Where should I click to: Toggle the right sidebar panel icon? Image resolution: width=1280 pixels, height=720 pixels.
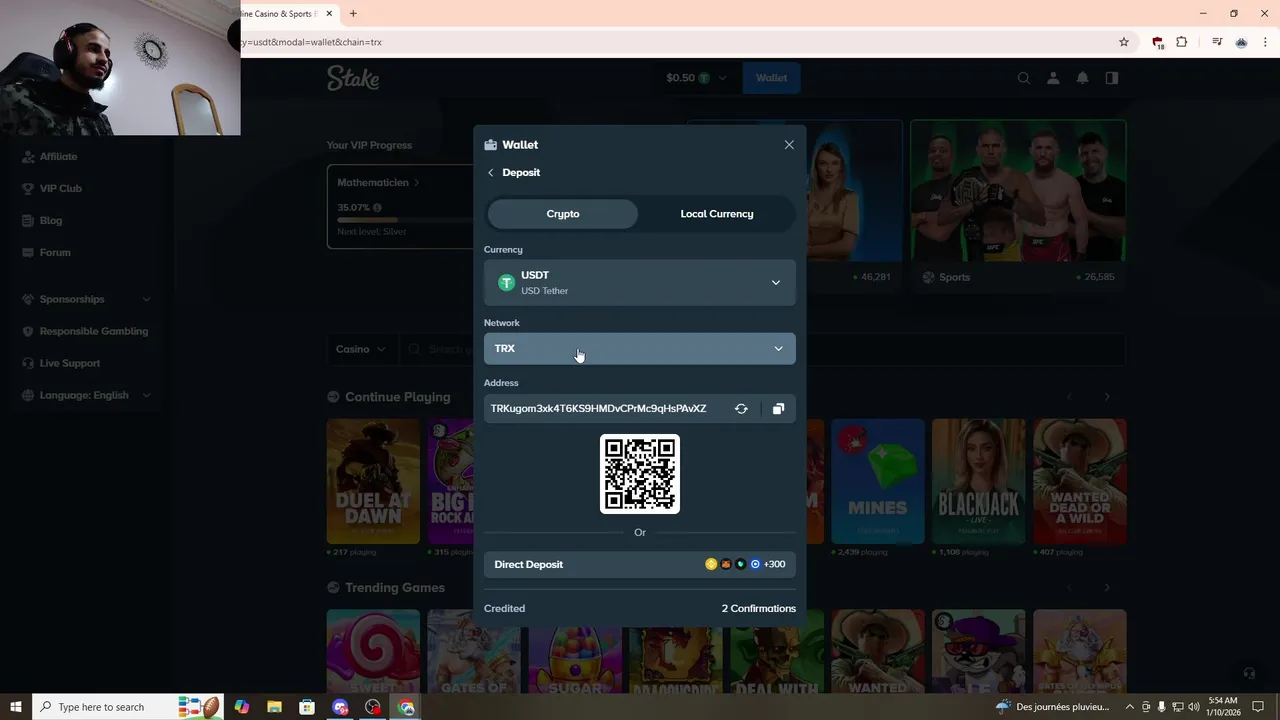pyautogui.click(x=1111, y=78)
